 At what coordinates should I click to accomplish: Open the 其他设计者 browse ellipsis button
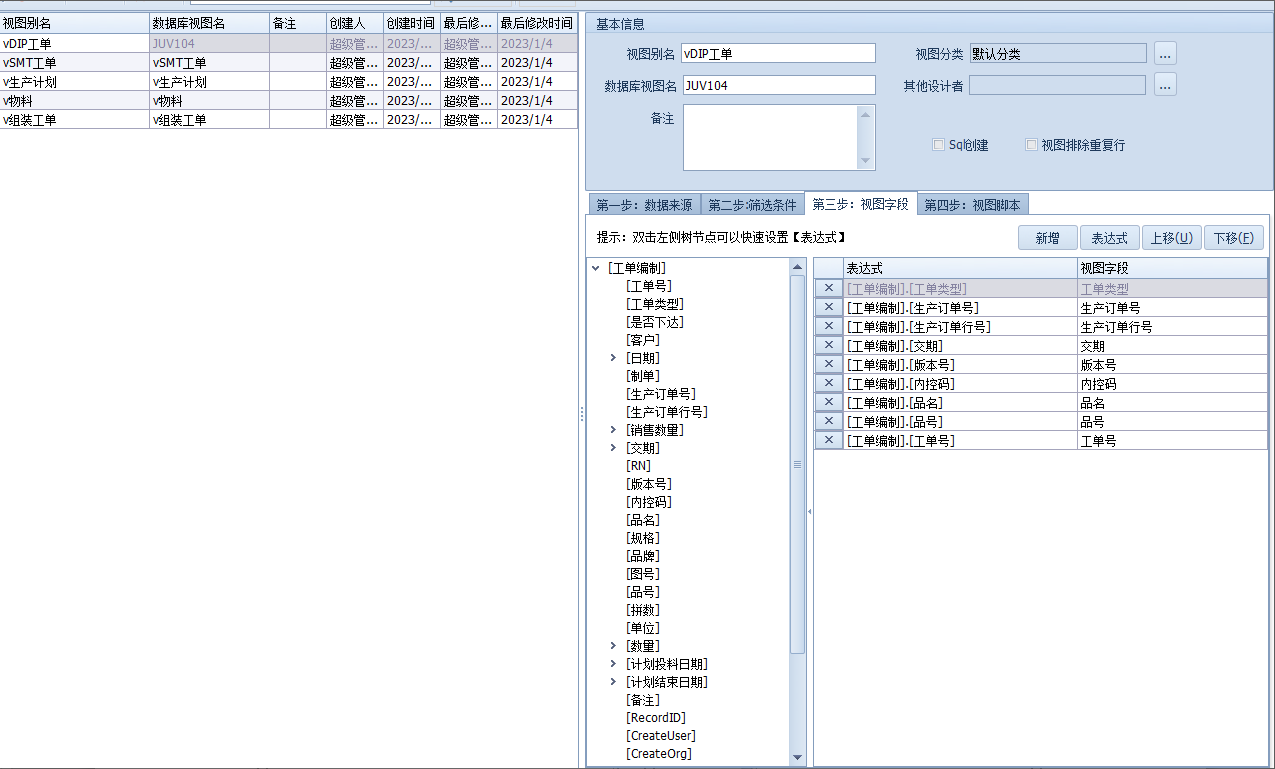pos(1165,86)
